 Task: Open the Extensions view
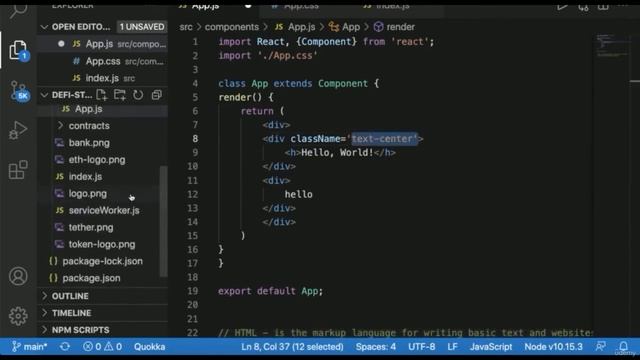point(18,169)
